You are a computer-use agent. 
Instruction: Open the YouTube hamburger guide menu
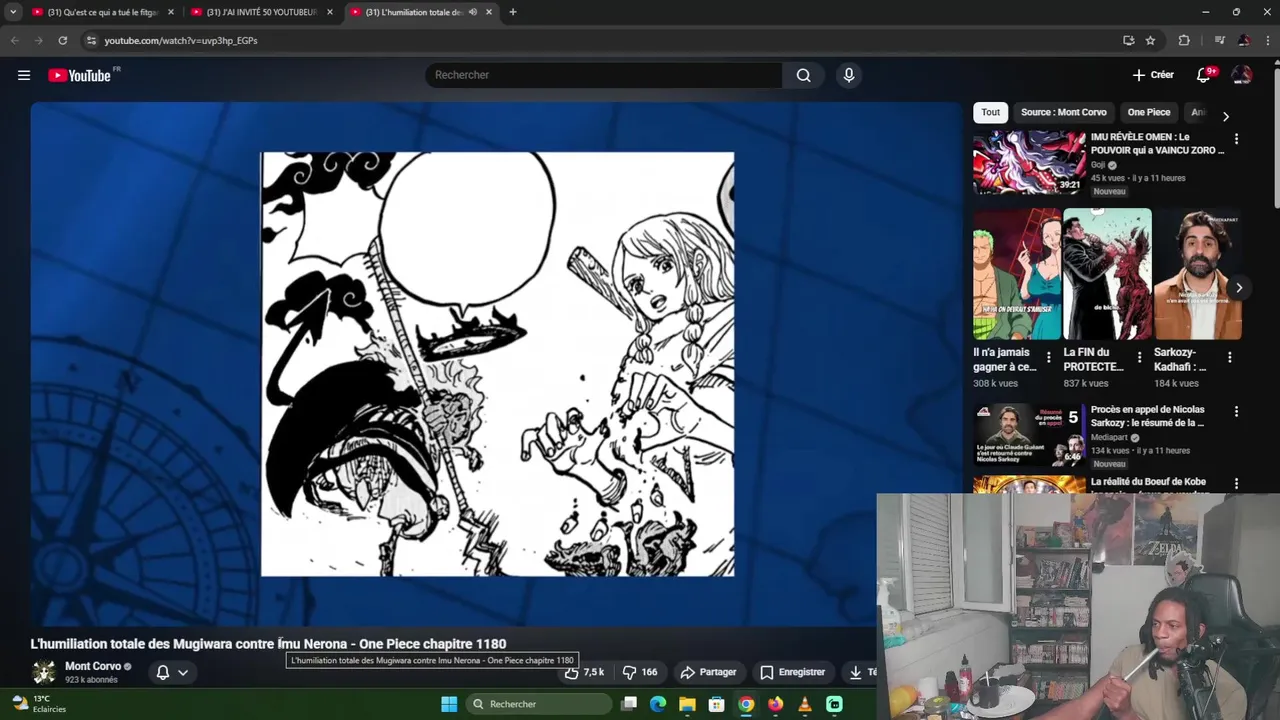pos(24,75)
